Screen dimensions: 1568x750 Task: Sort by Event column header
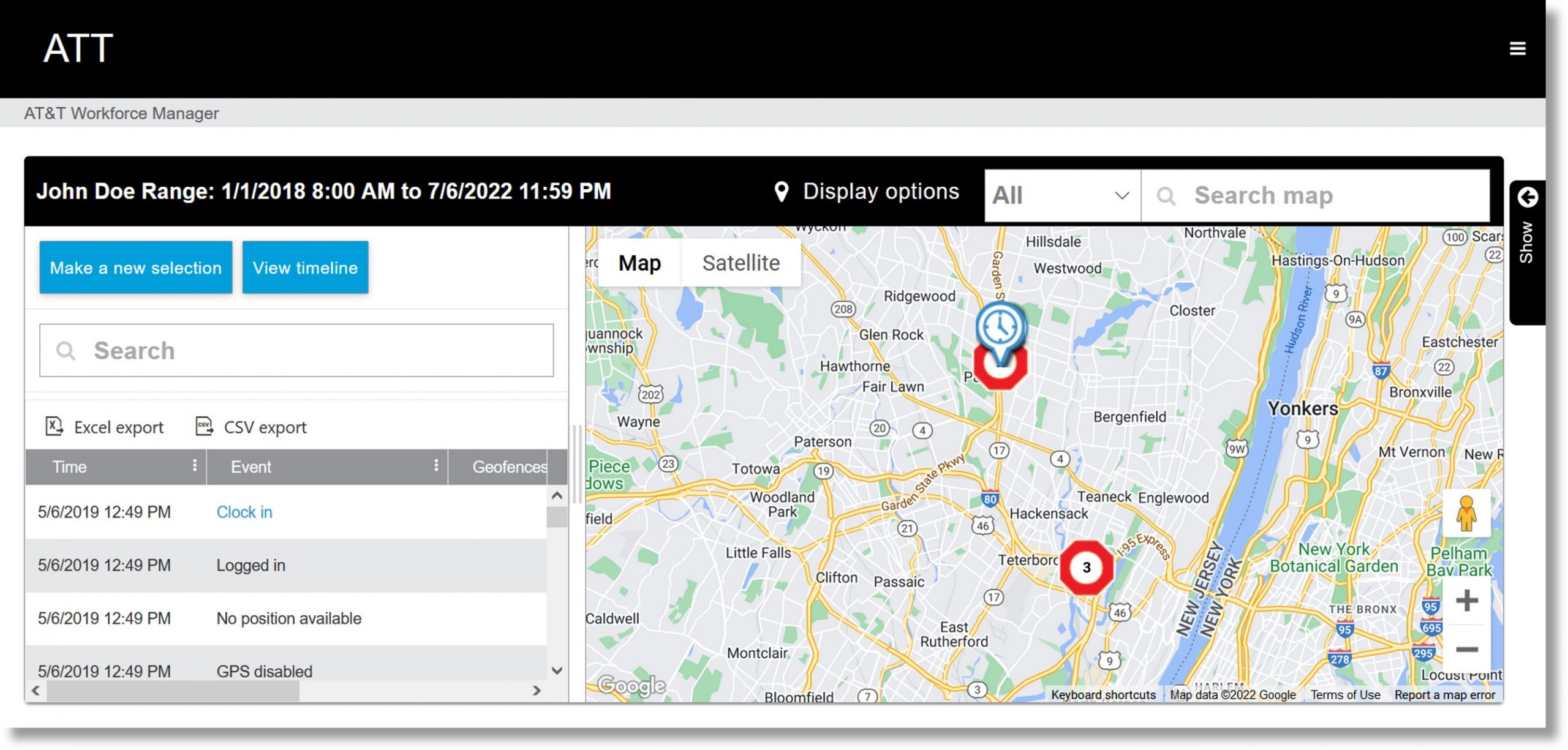click(x=251, y=467)
